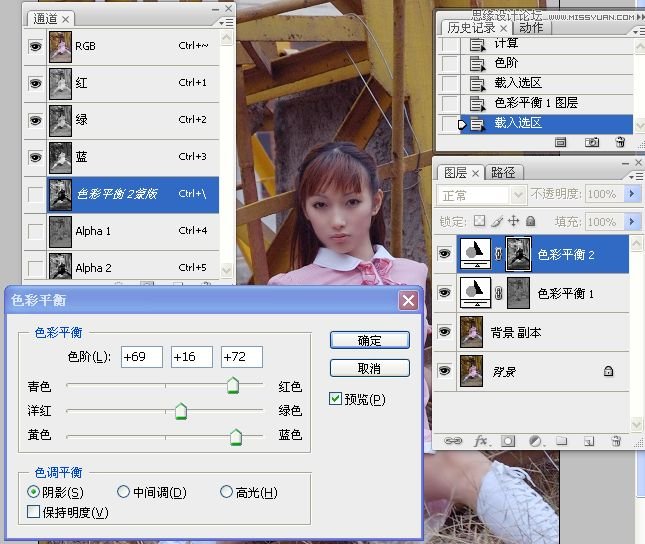
Task: Hide the 背景 副本 layer eye
Action: 444,331
